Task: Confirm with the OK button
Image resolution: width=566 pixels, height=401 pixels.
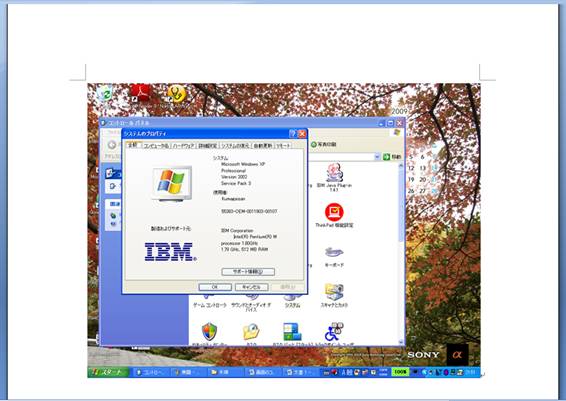Action: click(215, 287)
